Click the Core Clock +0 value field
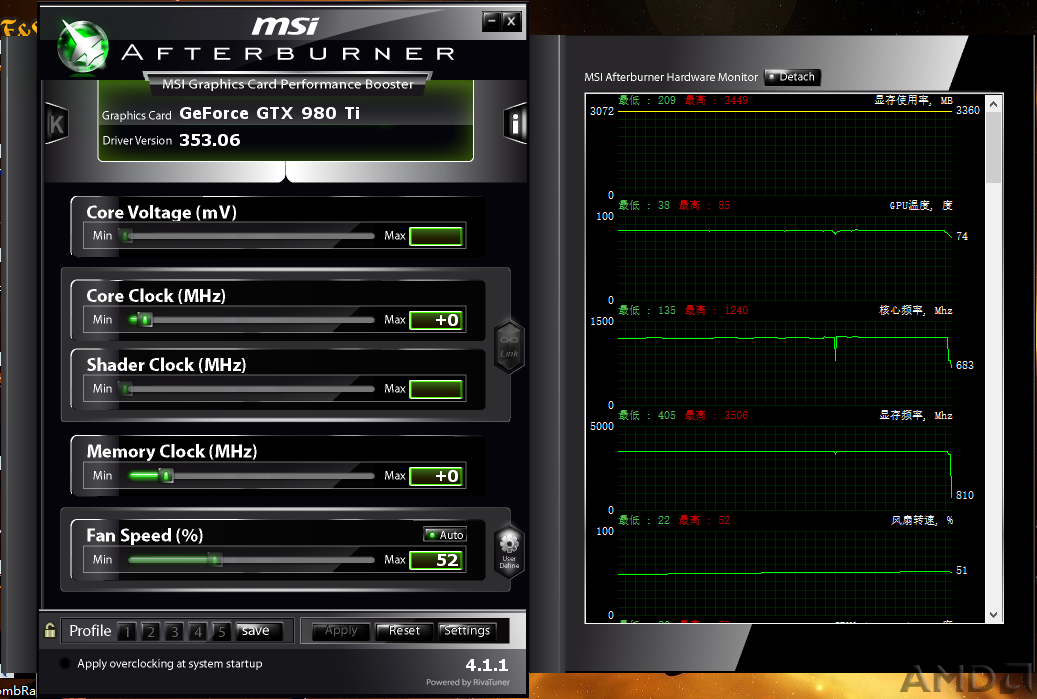 pyautogui.click(x=436, y=320)
